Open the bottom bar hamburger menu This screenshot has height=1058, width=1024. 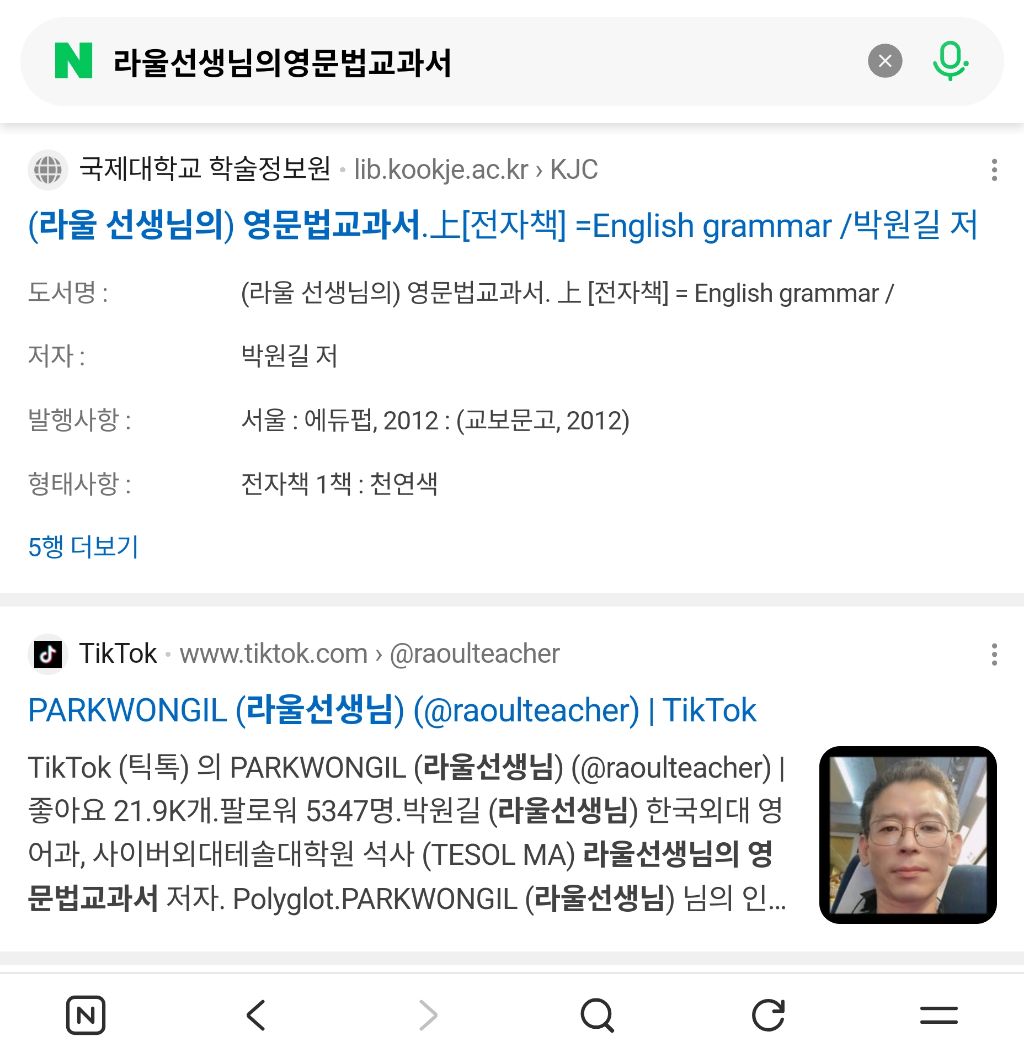(939, 1015)
